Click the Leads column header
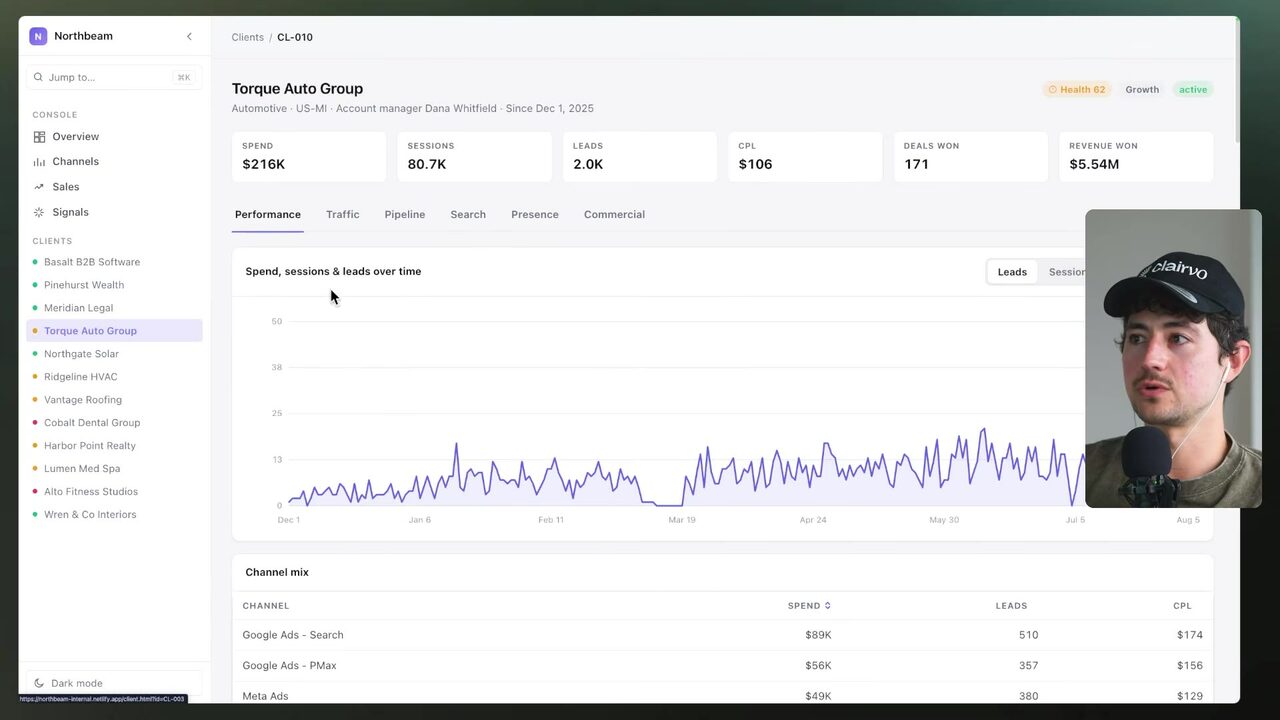This screenshot has height=720, width=1280. coord(1011,606)
